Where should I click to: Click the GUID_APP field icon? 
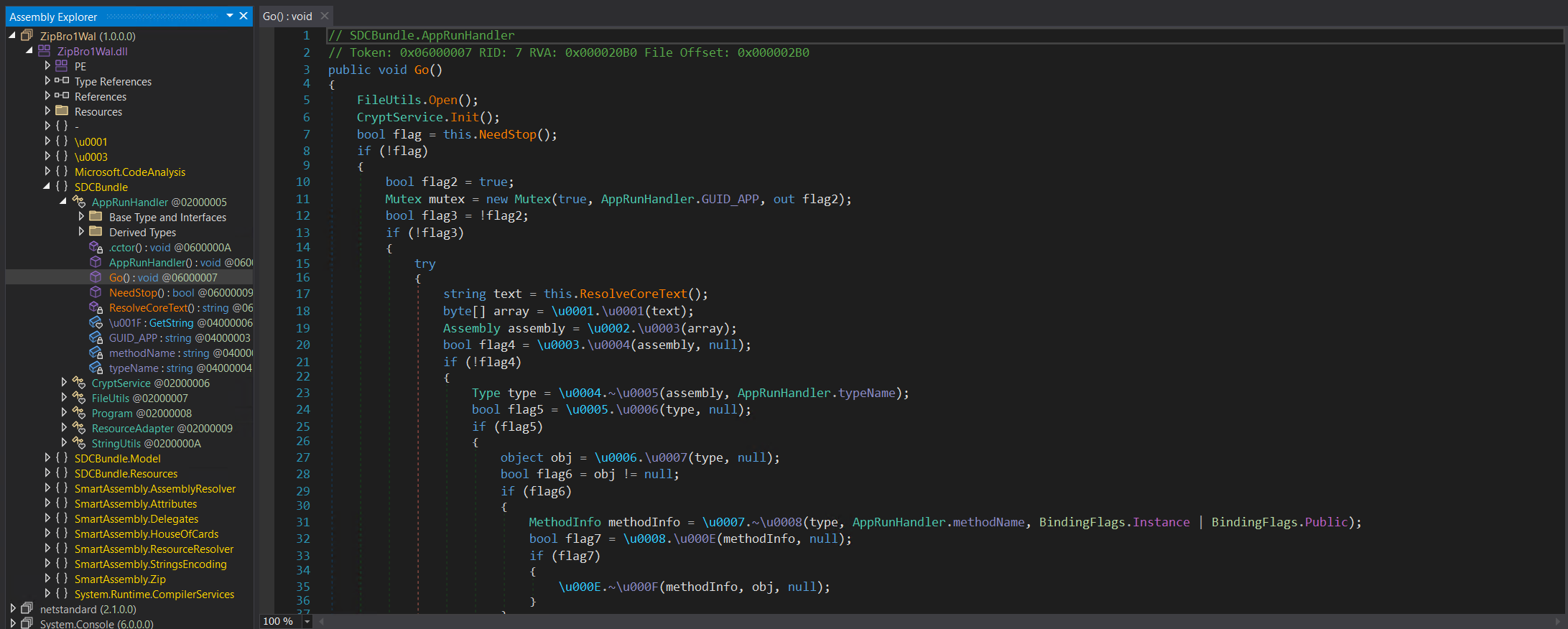pyautogui.click(x=96, y=338)
